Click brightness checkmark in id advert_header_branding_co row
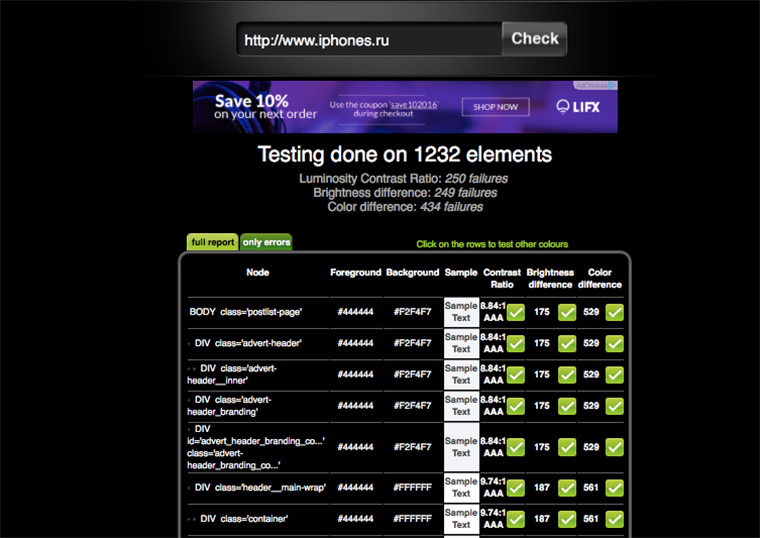Image resolution: width=760 pixels, height=538 pixels. 567,447
